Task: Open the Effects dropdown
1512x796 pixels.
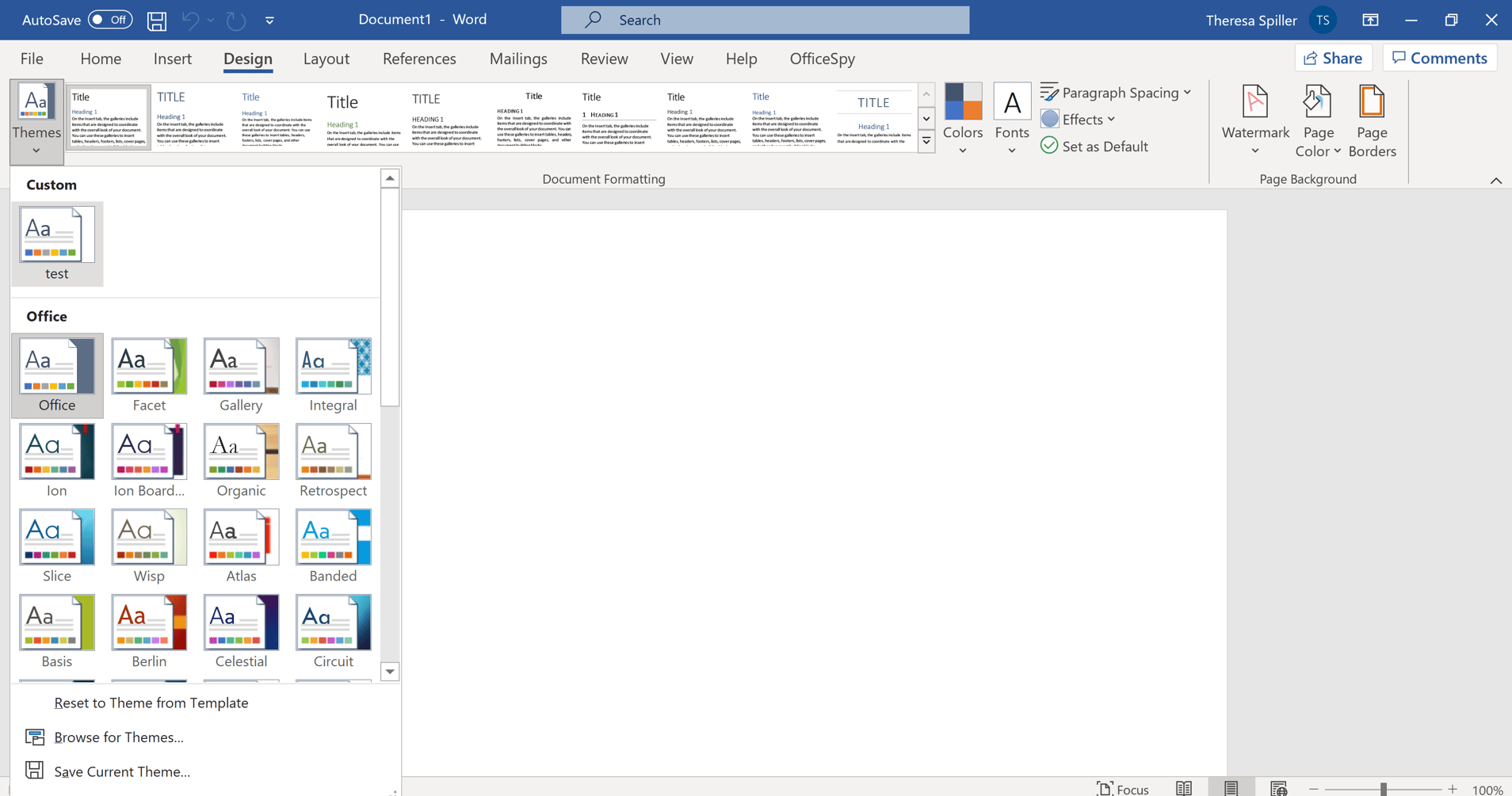Action: pos(1079,120)
